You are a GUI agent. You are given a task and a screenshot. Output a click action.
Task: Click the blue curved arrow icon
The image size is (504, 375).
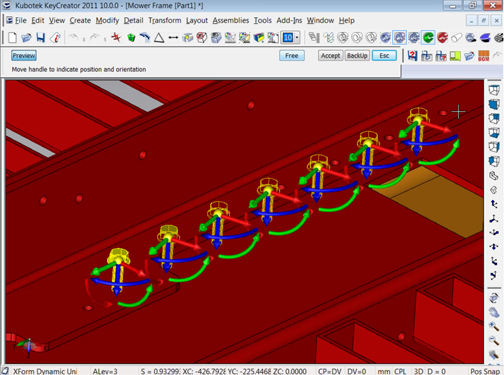145,37
